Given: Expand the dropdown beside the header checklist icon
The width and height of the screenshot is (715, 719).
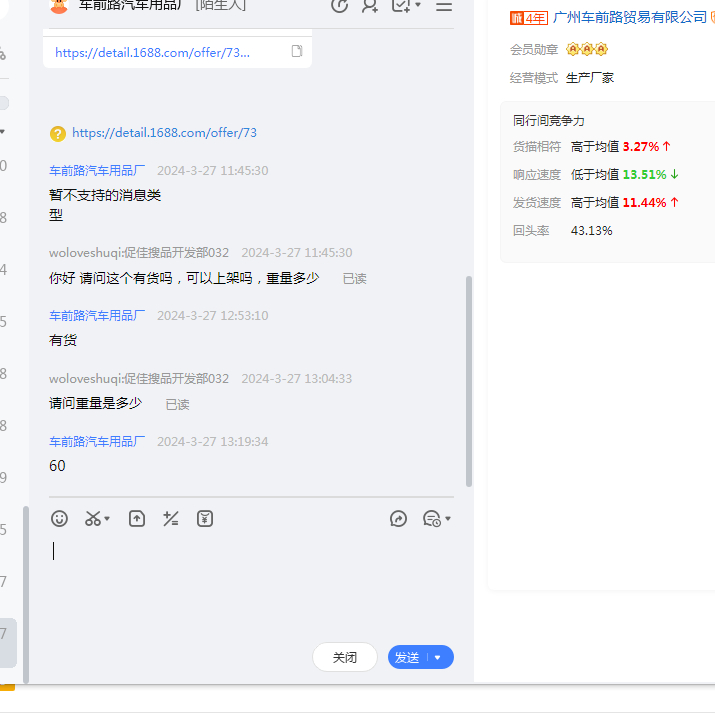Looking at the screenshot, I should pyautogui.click(x=417, y=6).
